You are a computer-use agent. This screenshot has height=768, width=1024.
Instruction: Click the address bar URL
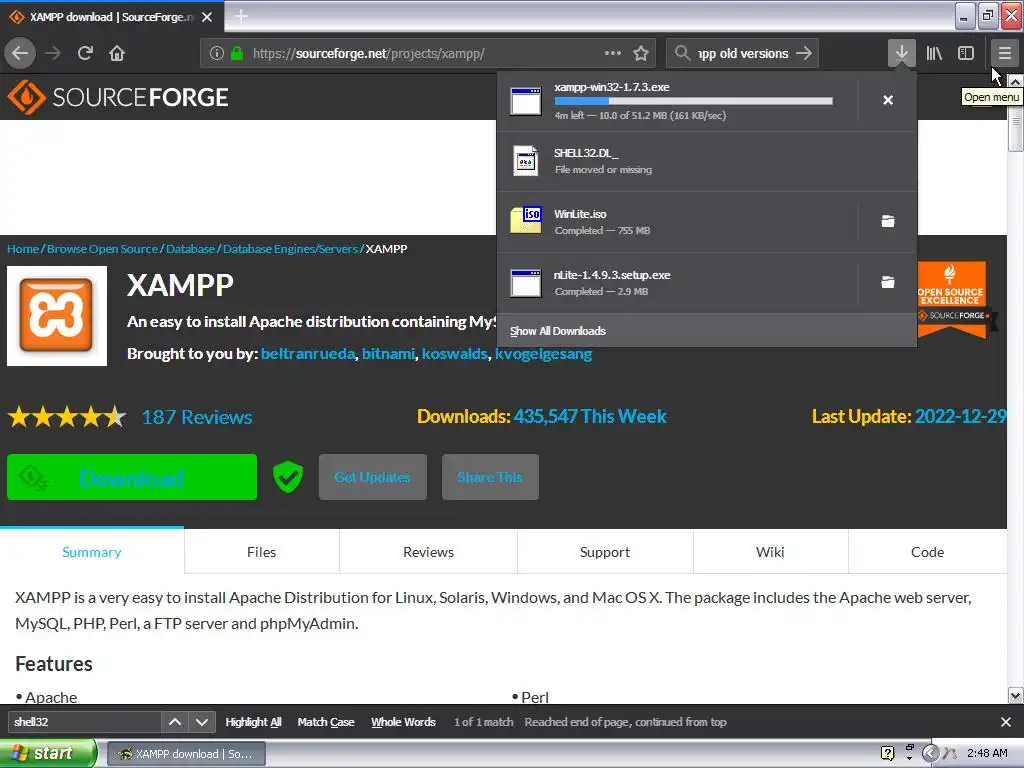(x=368, y=53)
